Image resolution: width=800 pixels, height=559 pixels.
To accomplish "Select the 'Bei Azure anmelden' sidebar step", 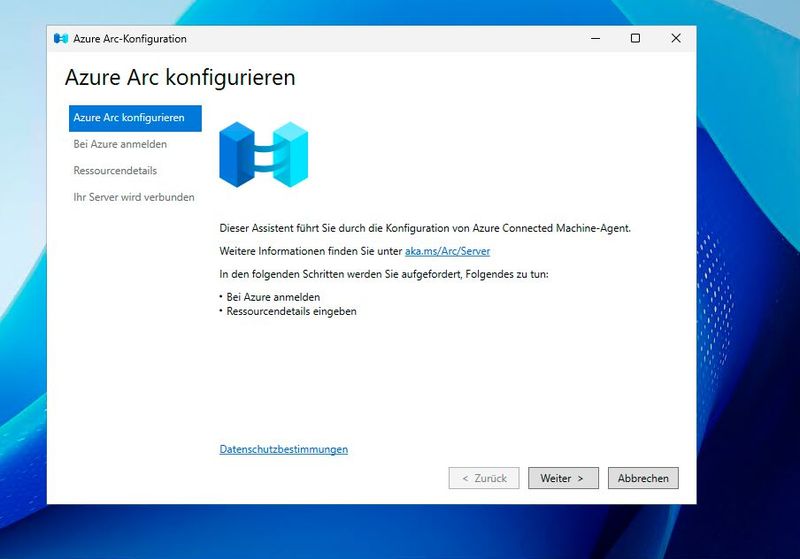I will pyautogui.click(x=120, y=144).
